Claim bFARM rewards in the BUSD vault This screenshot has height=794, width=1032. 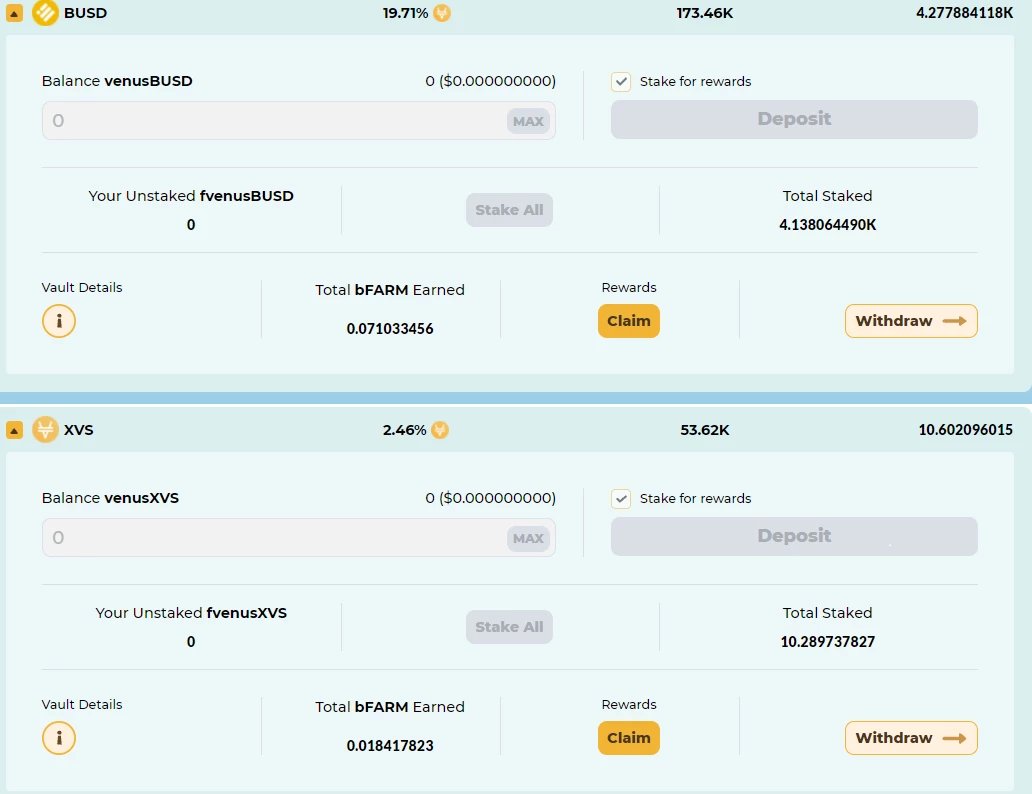(628, 321)
